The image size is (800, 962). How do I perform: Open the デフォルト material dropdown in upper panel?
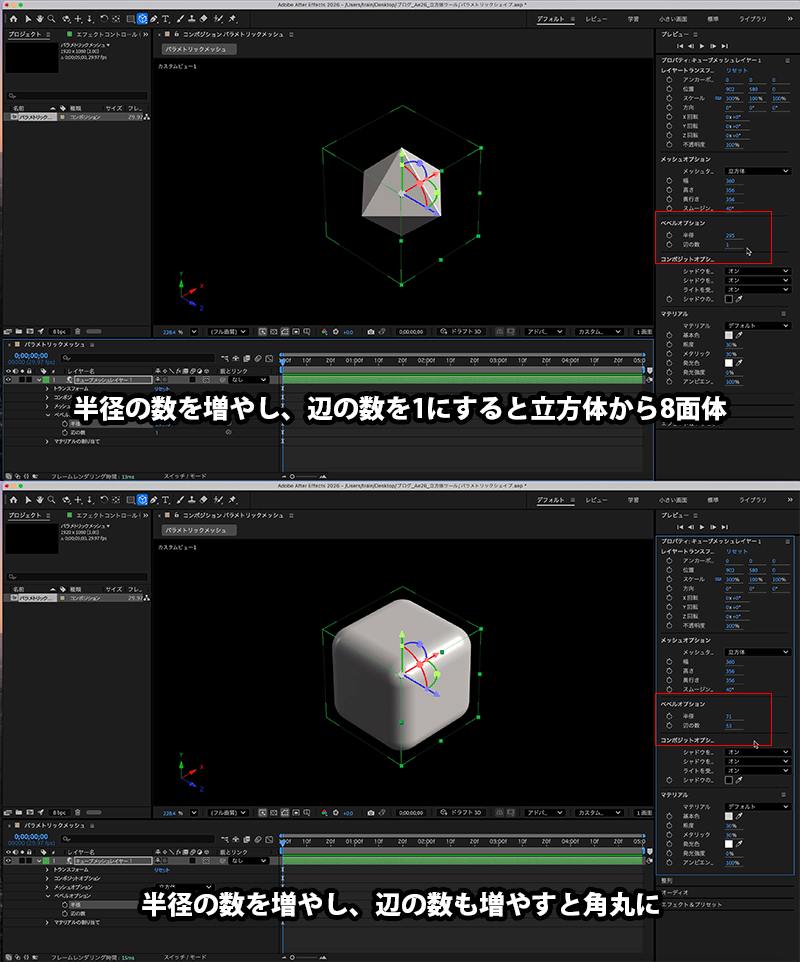pyautogui.click(x=757, y=326)
